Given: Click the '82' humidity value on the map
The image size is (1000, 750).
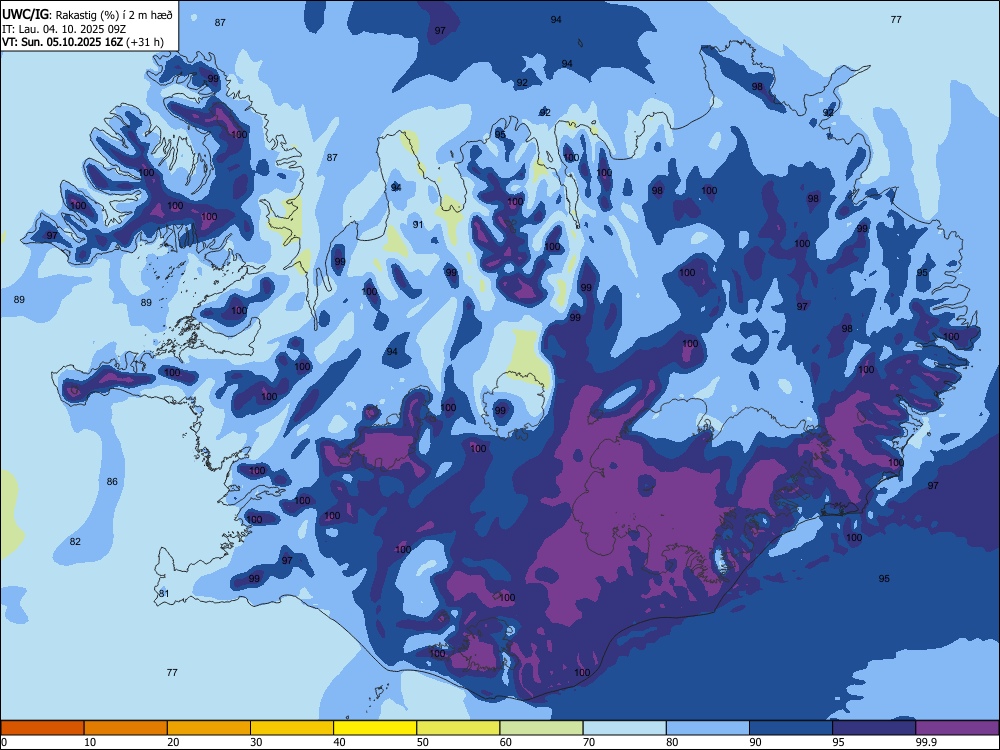Looking at the screenshot, I should 75,541.
